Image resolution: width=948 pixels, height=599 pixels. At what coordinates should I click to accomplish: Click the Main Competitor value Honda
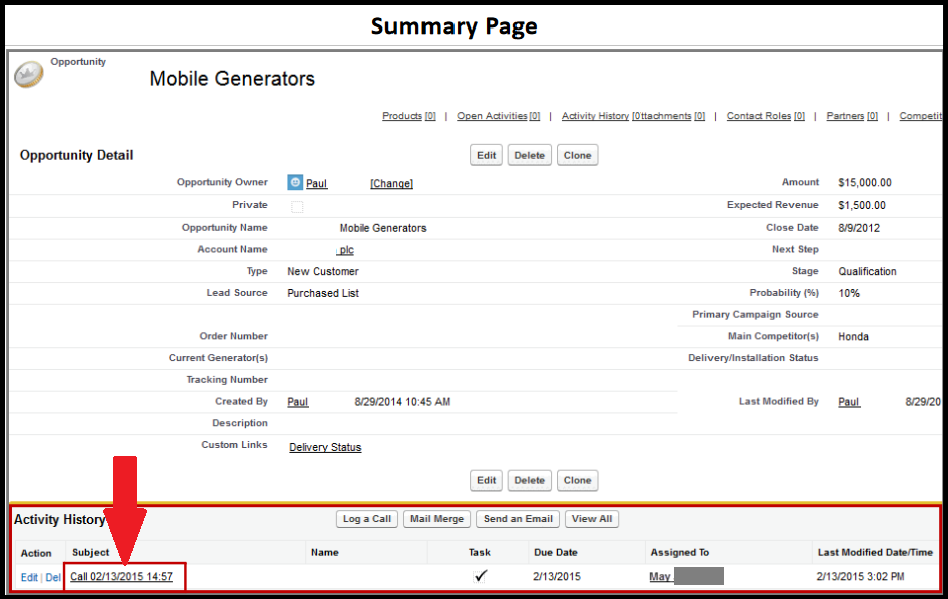[853, 337]
